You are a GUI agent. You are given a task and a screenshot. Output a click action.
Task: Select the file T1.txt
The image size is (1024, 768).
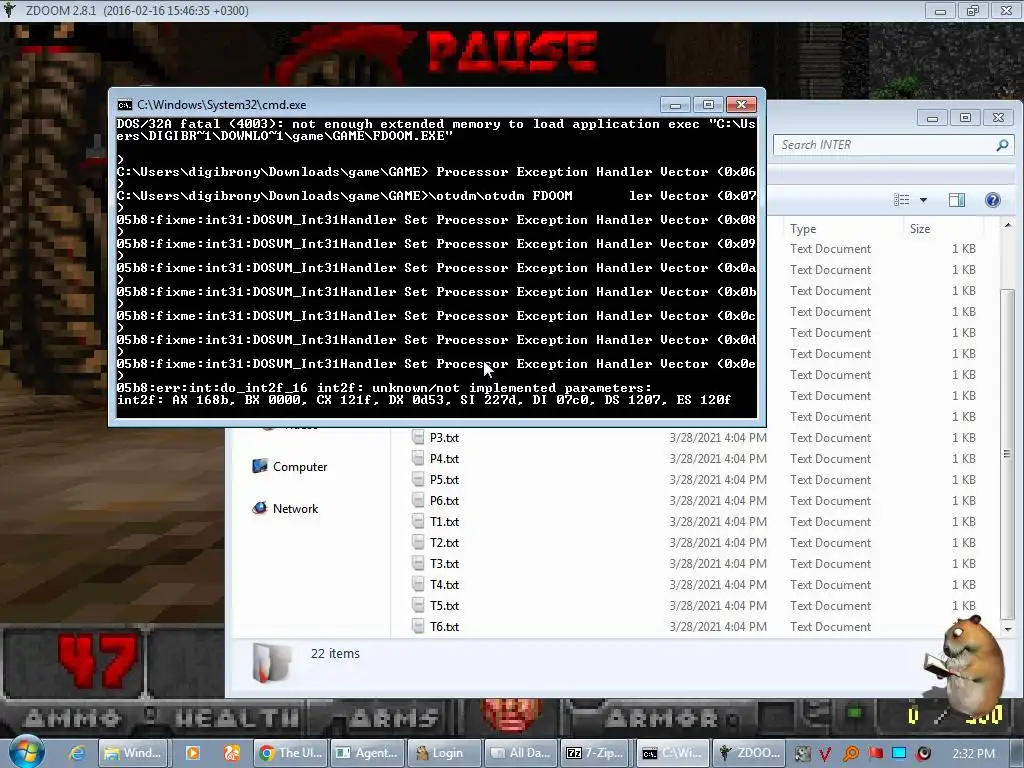444,521
